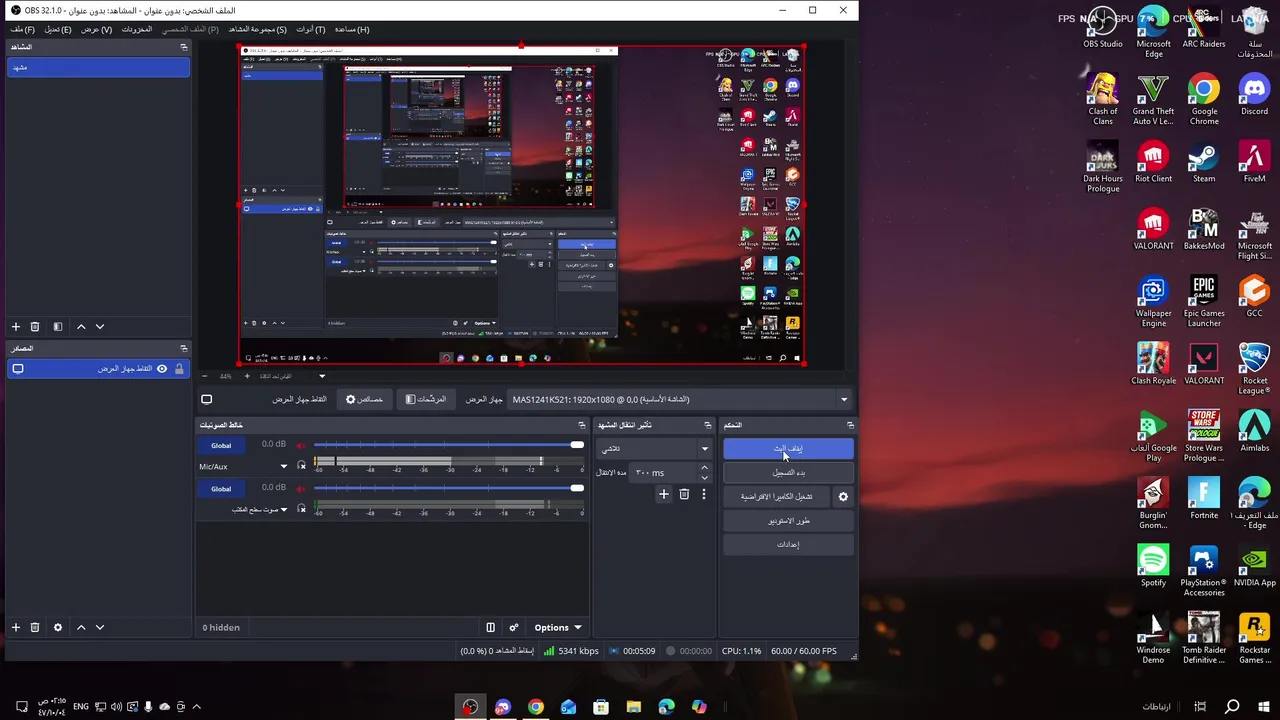Open the View (V) menu
Viewport: 1280px width, 720px height.
point(97,29)
